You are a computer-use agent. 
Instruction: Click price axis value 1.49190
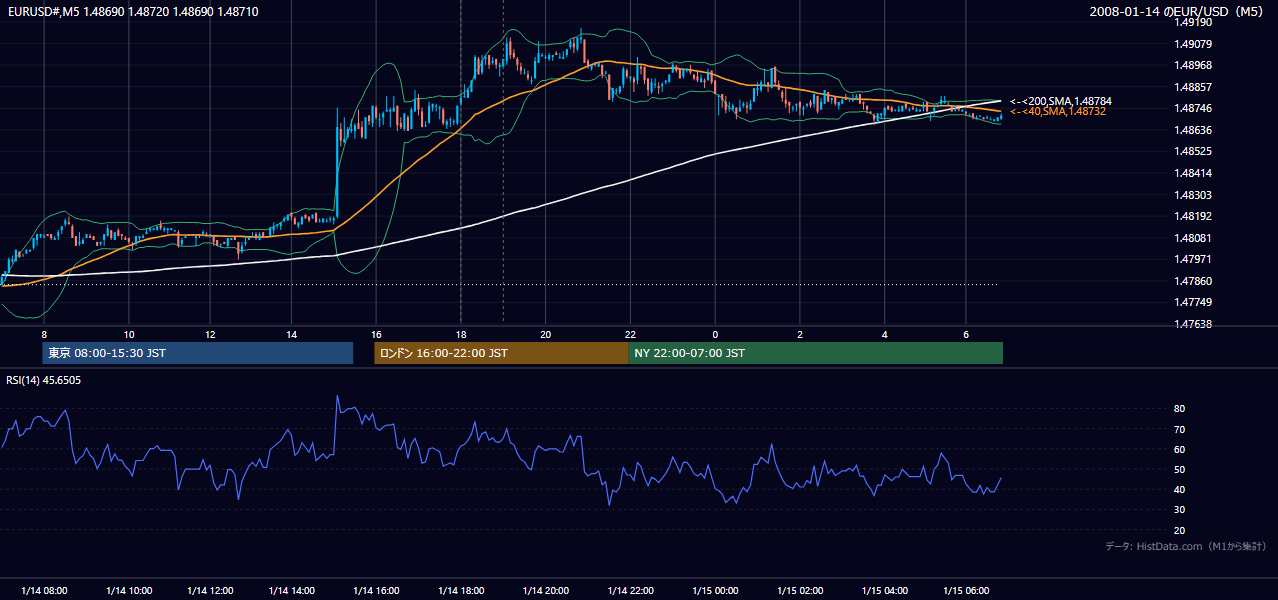[x=1194, y=22]
